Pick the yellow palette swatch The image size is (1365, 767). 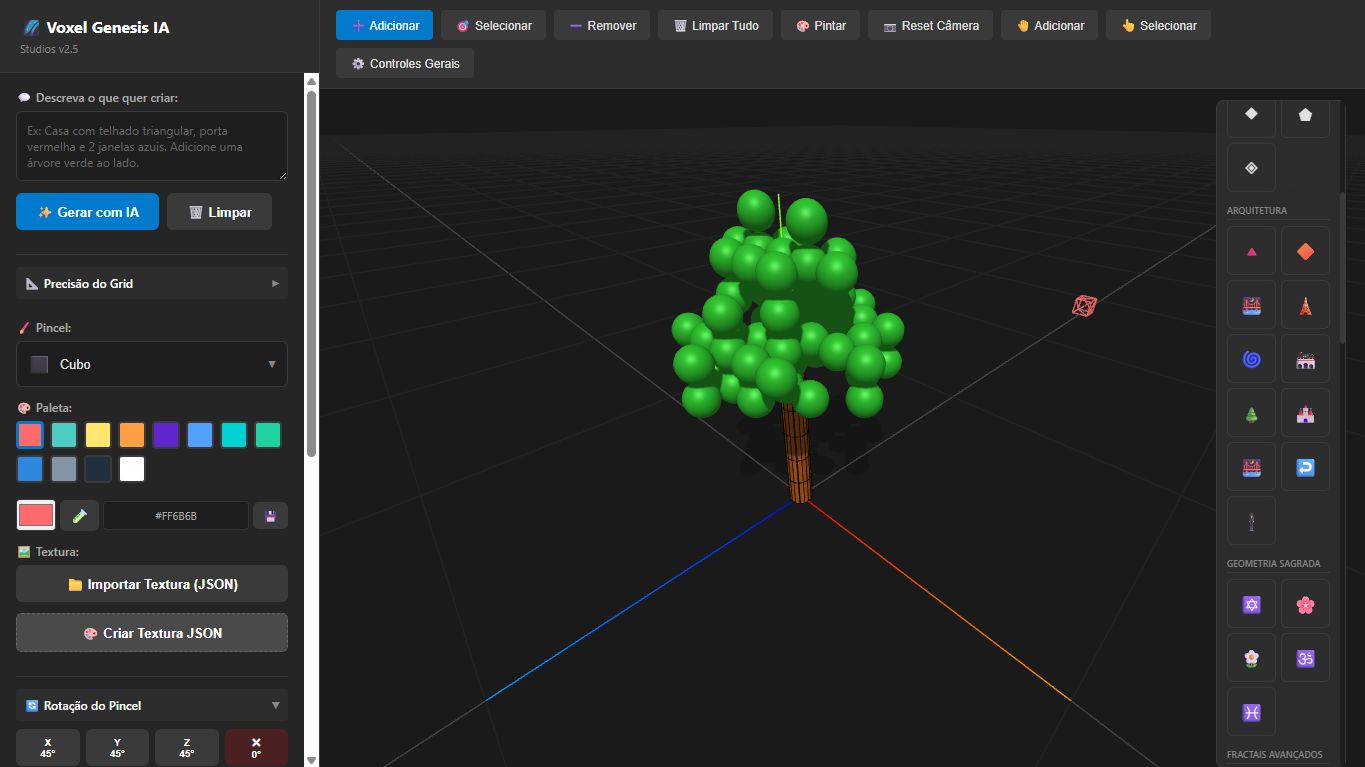(98, 435)
